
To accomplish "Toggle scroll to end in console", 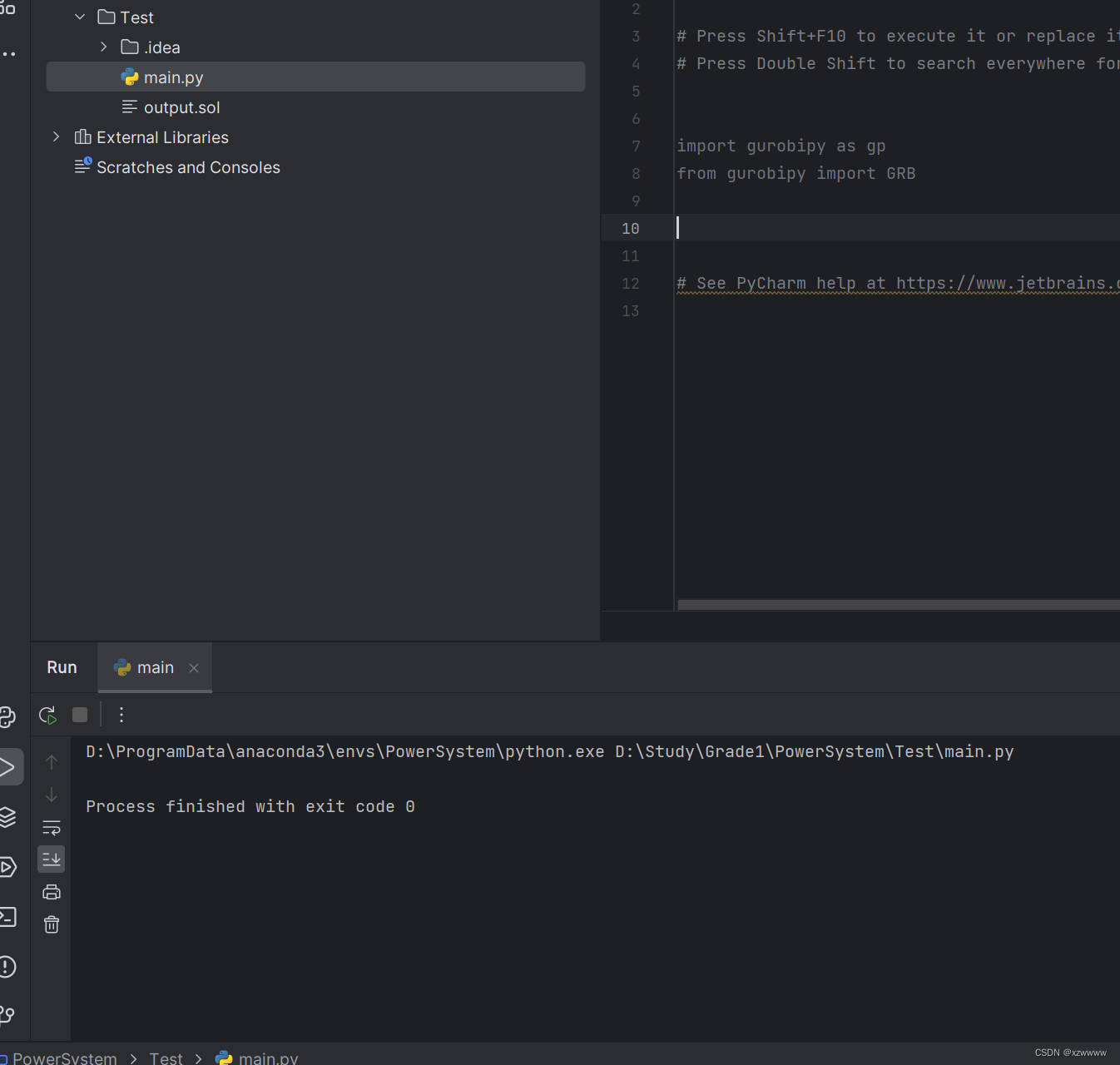I will 51,859.
